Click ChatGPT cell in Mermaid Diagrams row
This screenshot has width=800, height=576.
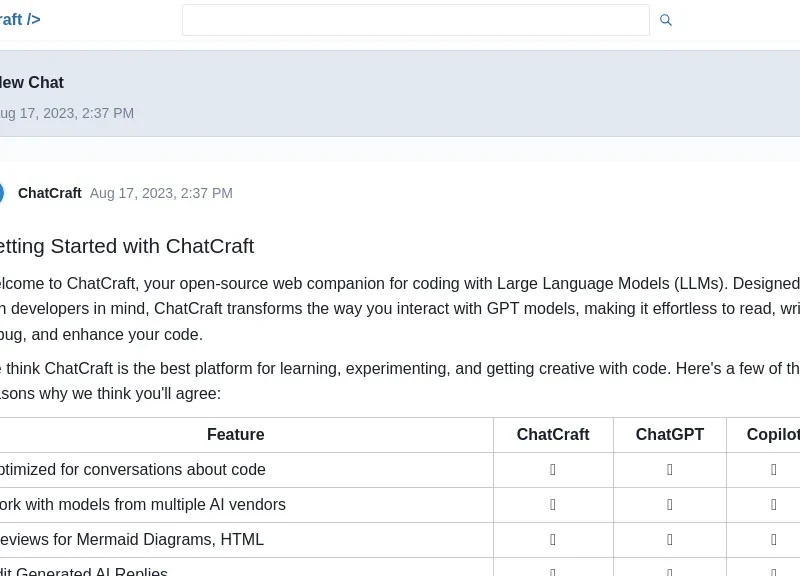670,540
